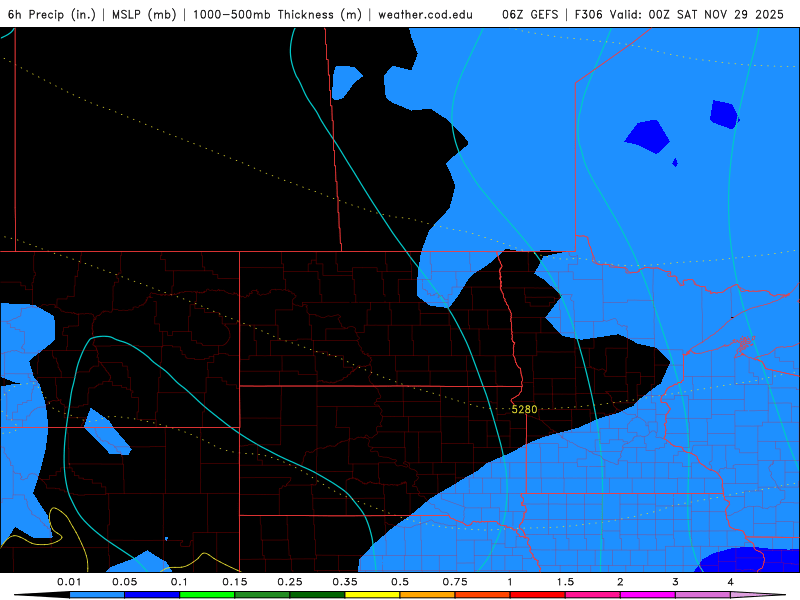The height and width of the screenshot is (600, 800).
Task: Click the 'F306' forecast hour label
Action: tap(589, 14)
